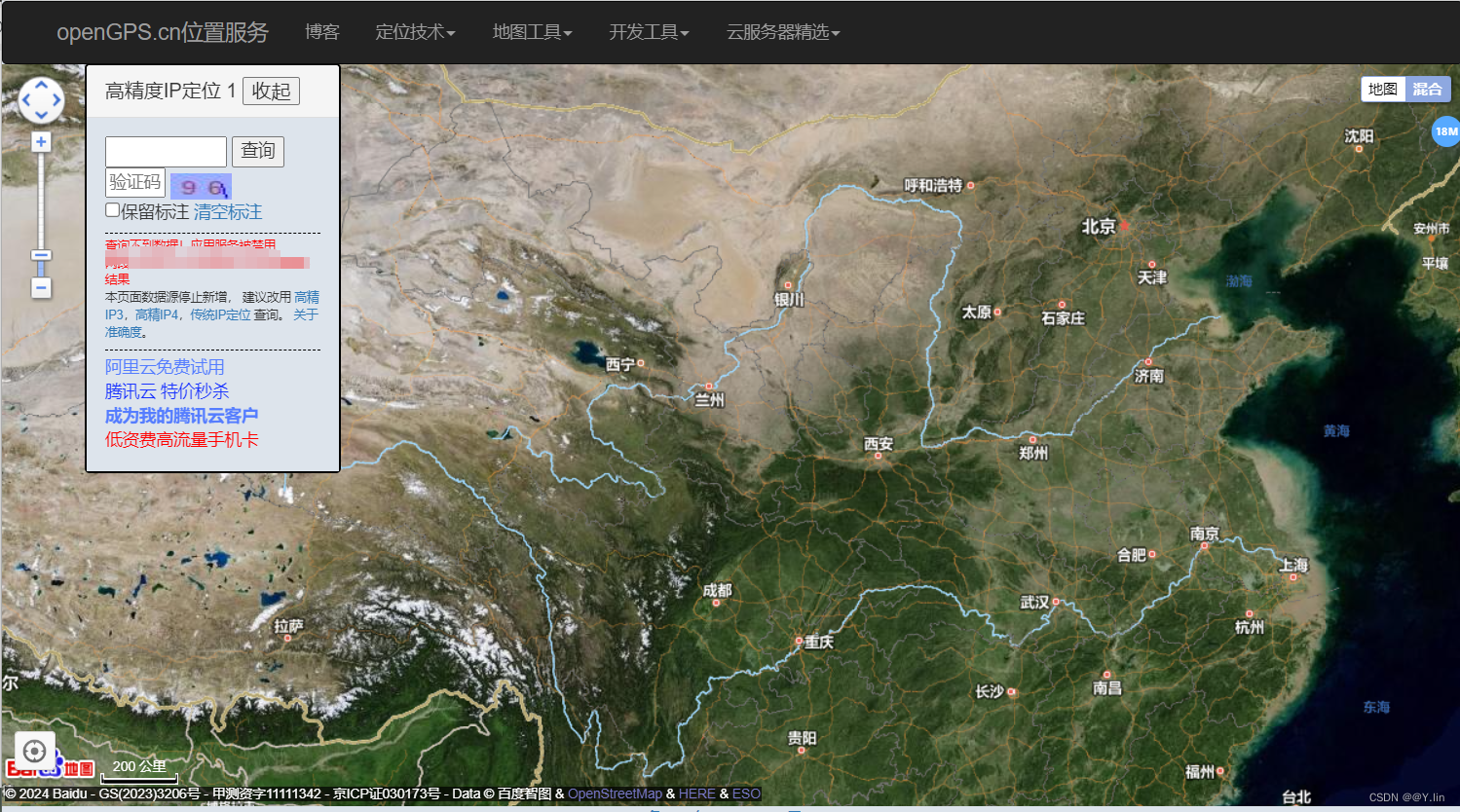Viewport: 1460px width, 812px height.
Task: Click the 合肥 city label
Action: click(1132, 555)
